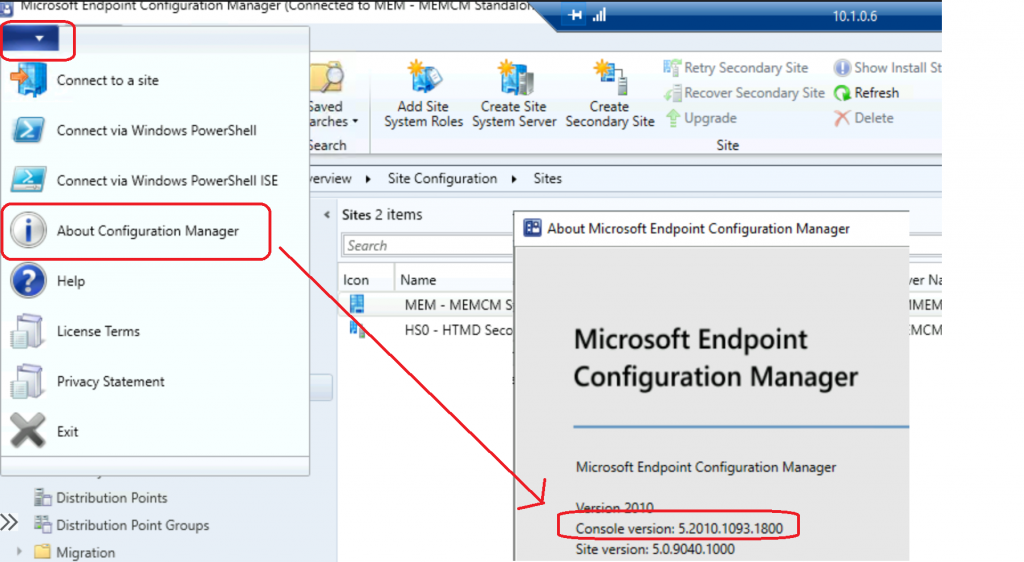Click Create Secondary Site icon
The height and width of the screenshot is (562, 1024).
(611, 77)
